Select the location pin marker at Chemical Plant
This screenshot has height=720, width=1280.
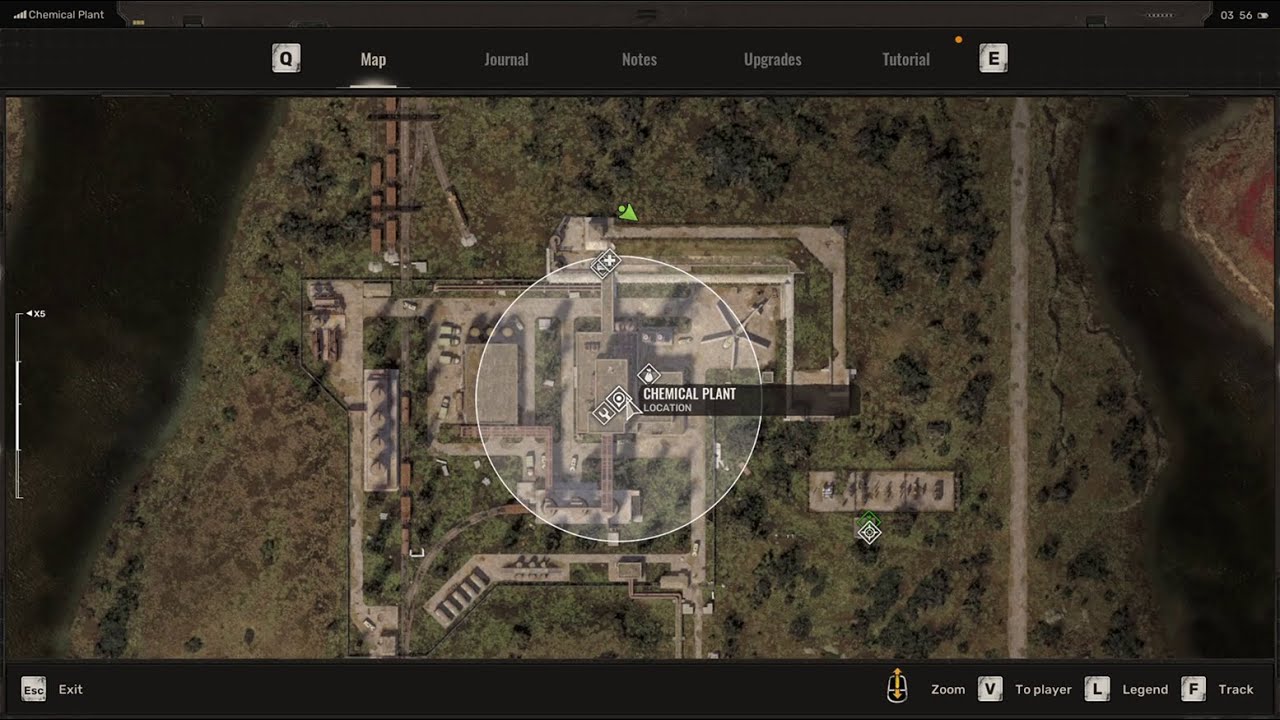point(619,401)
